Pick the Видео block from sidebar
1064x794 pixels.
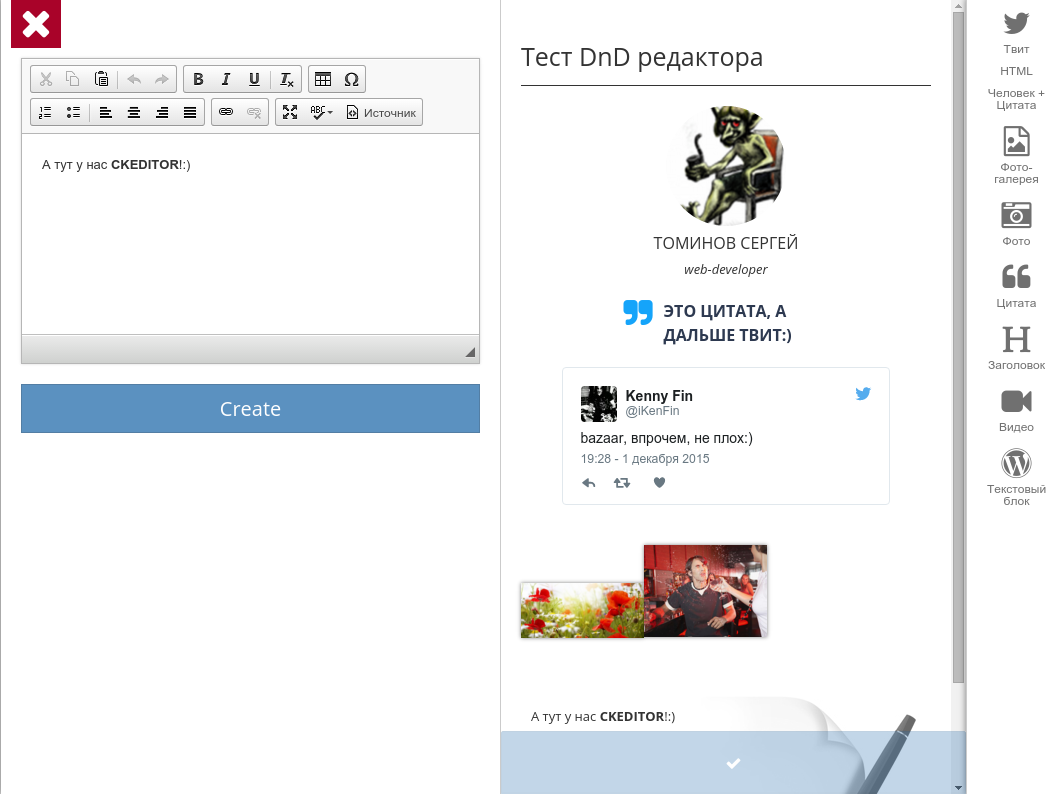click(1016, 409)
